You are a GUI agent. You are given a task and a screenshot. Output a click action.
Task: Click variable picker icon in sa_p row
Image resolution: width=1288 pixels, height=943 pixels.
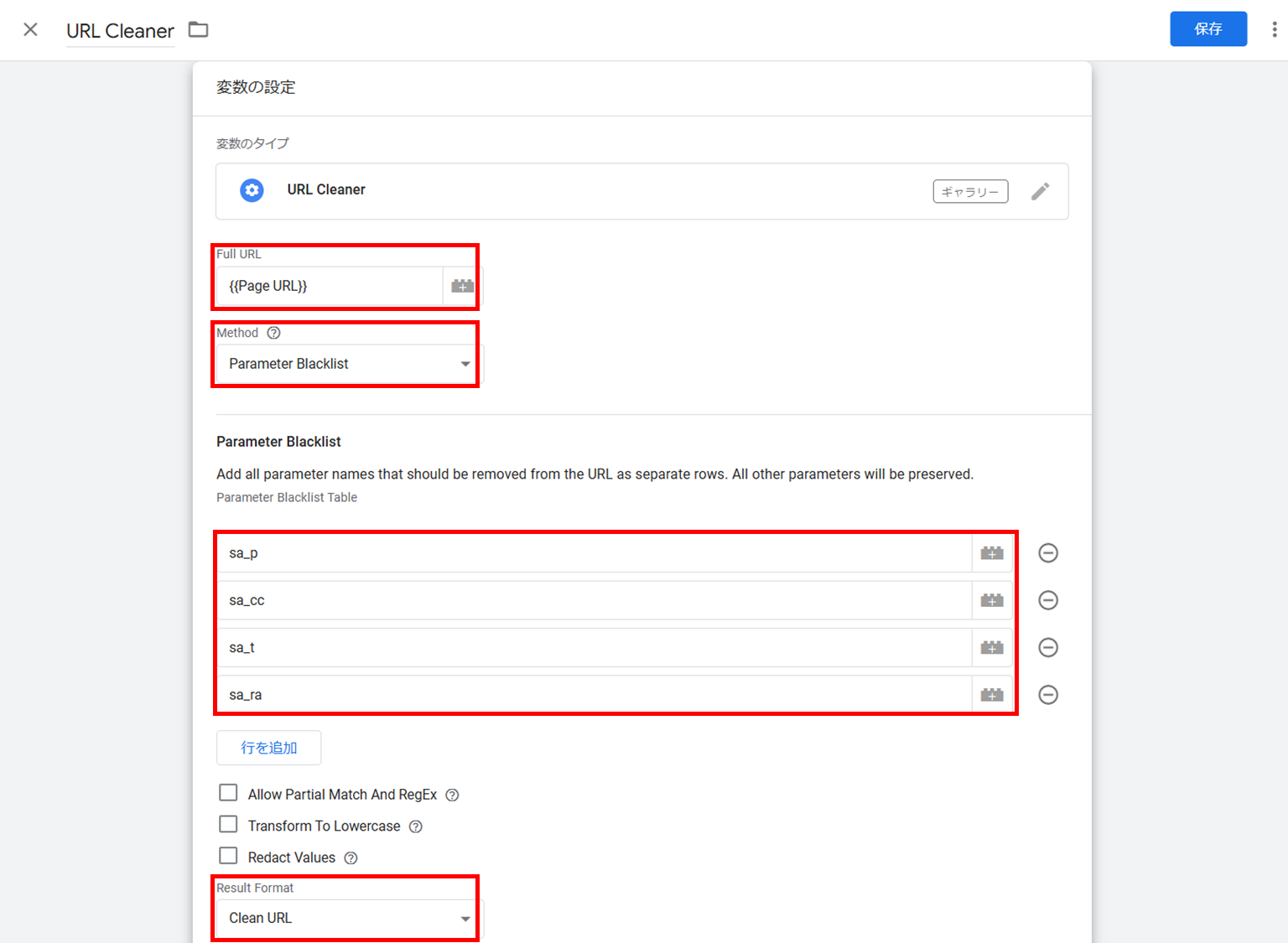click(992, 553)
